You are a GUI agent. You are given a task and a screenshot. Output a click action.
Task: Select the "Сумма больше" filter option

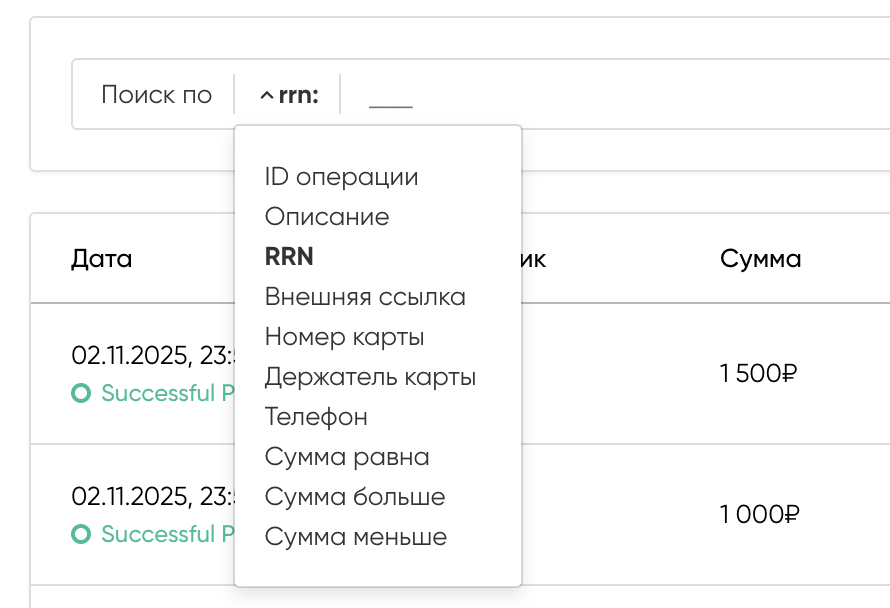(355, 497)
